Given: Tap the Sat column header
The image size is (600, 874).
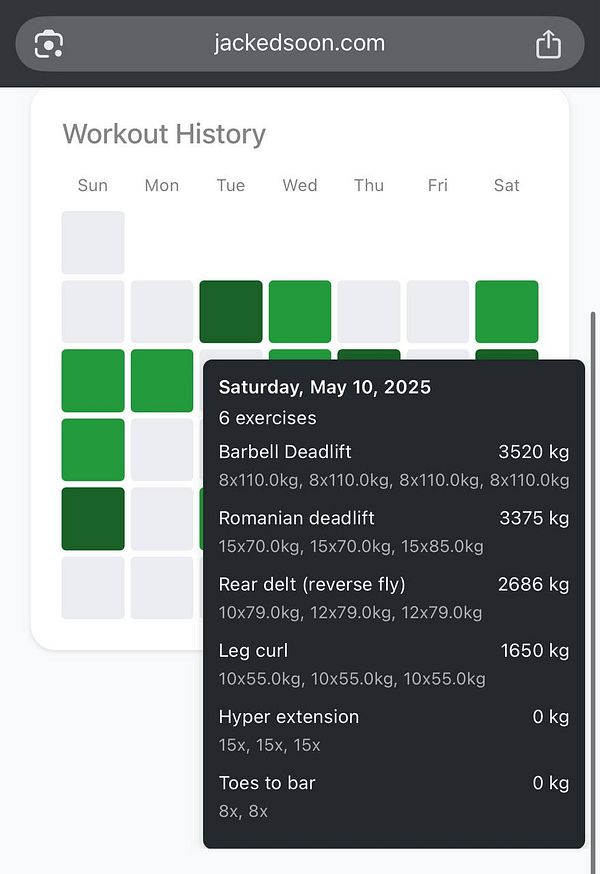Looking at the screenshot, I should 506,185.
